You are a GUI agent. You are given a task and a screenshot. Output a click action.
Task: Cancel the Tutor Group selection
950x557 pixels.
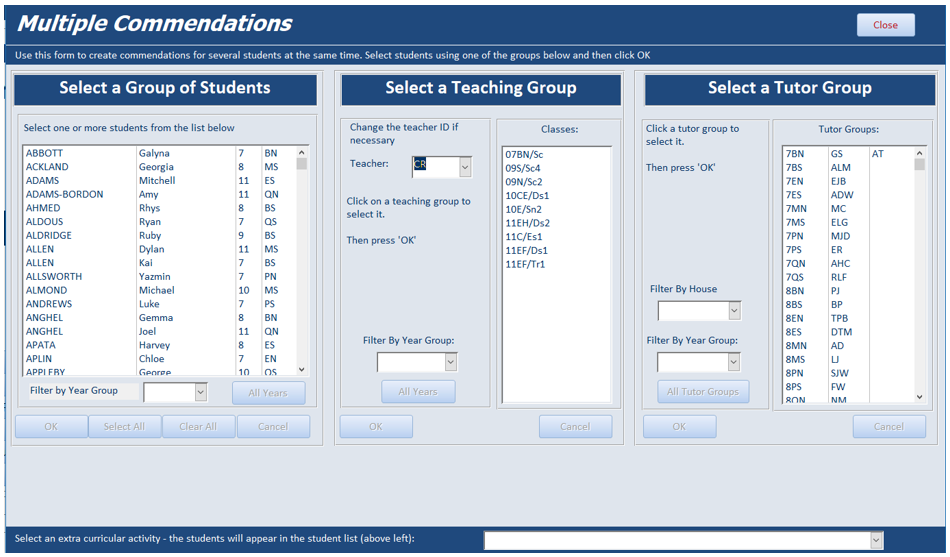[889, 426]
